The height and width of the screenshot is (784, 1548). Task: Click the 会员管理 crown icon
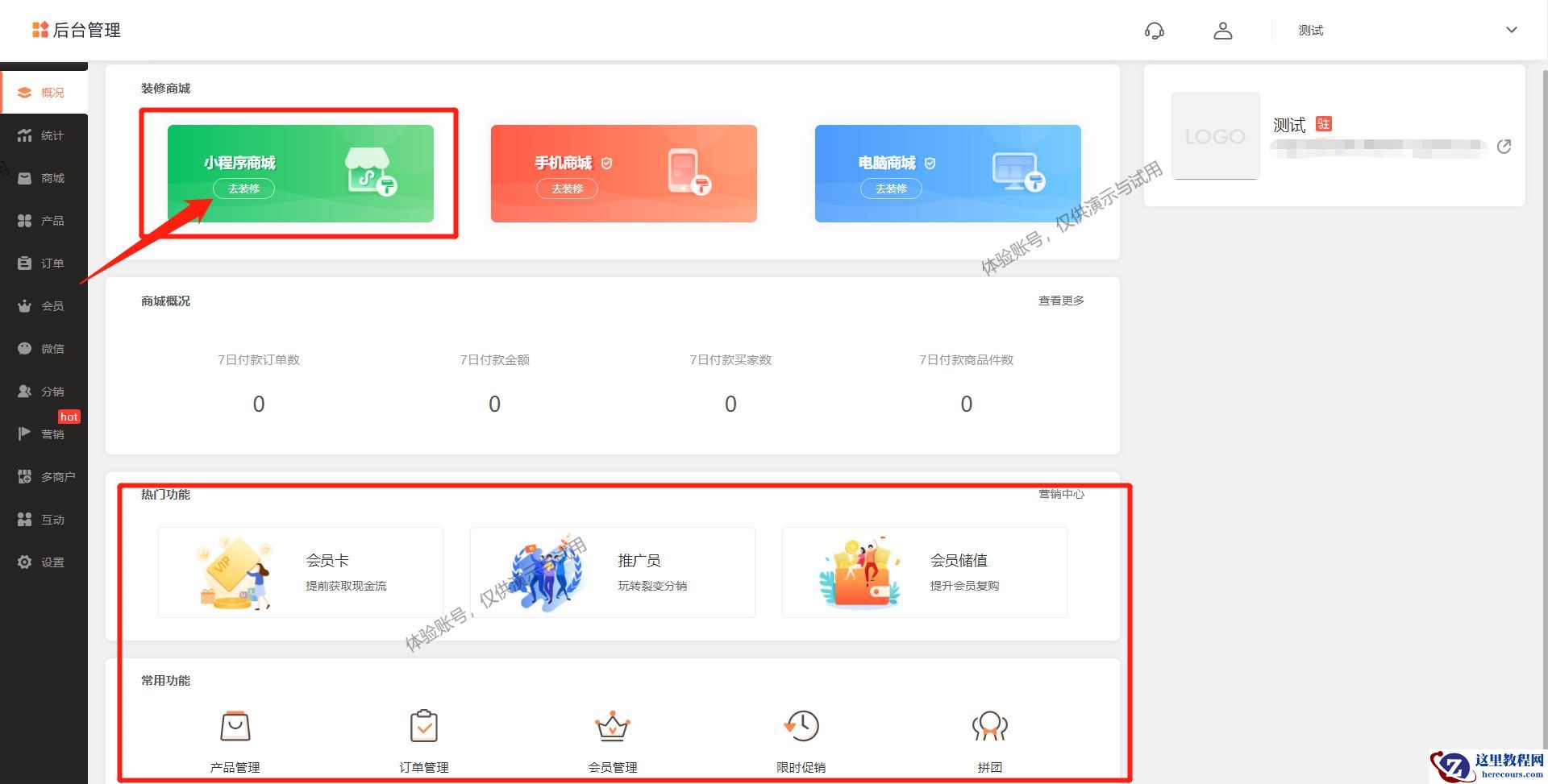(x=613, y=726)
